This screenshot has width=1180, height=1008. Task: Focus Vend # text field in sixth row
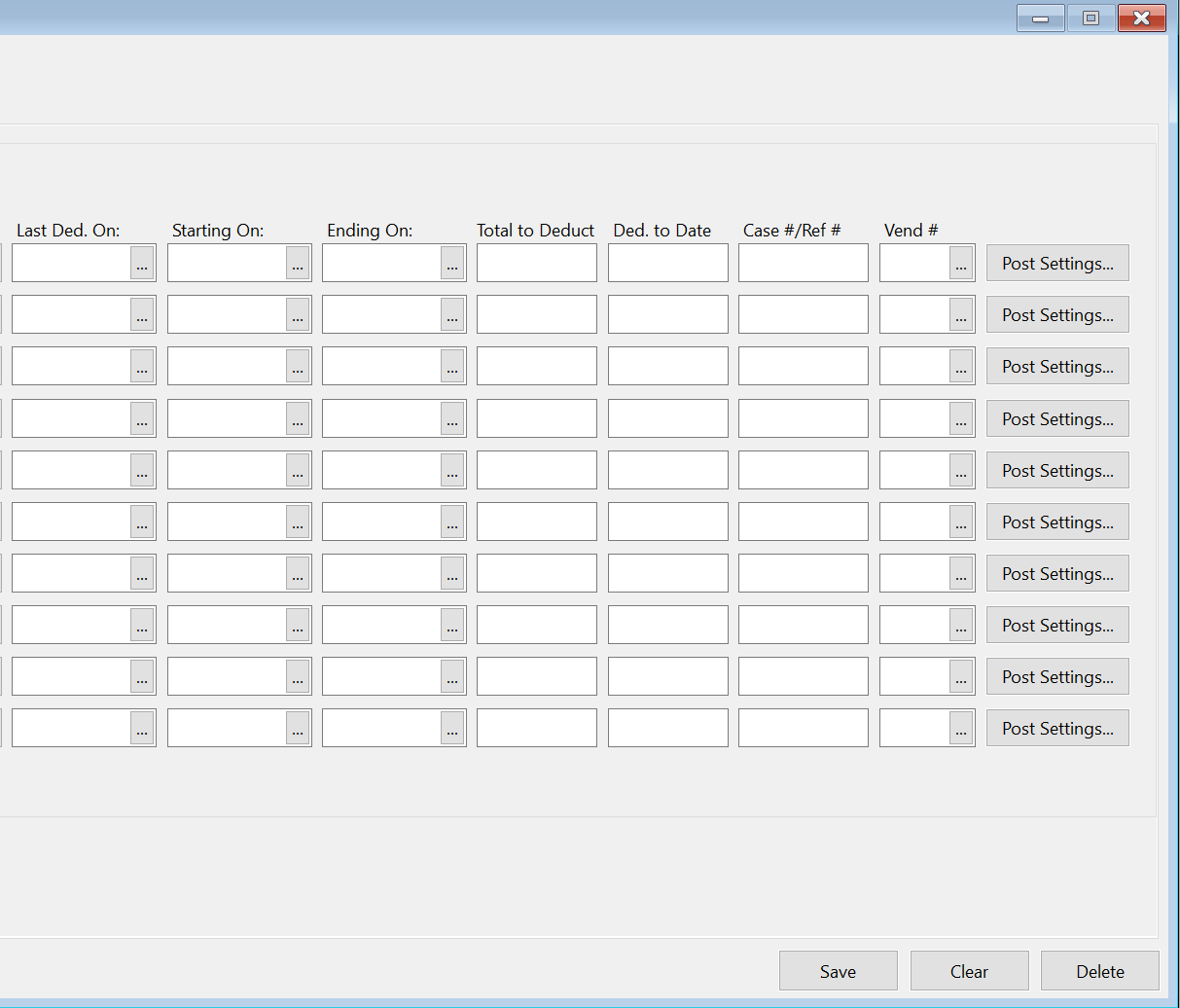tap(914, 522)
